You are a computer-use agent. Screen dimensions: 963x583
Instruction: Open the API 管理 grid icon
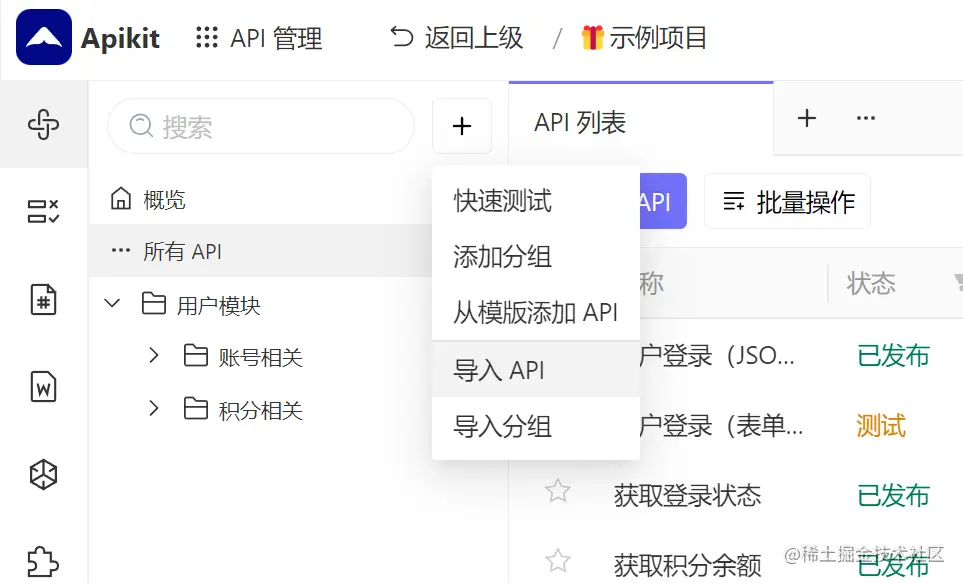point(205,38)
